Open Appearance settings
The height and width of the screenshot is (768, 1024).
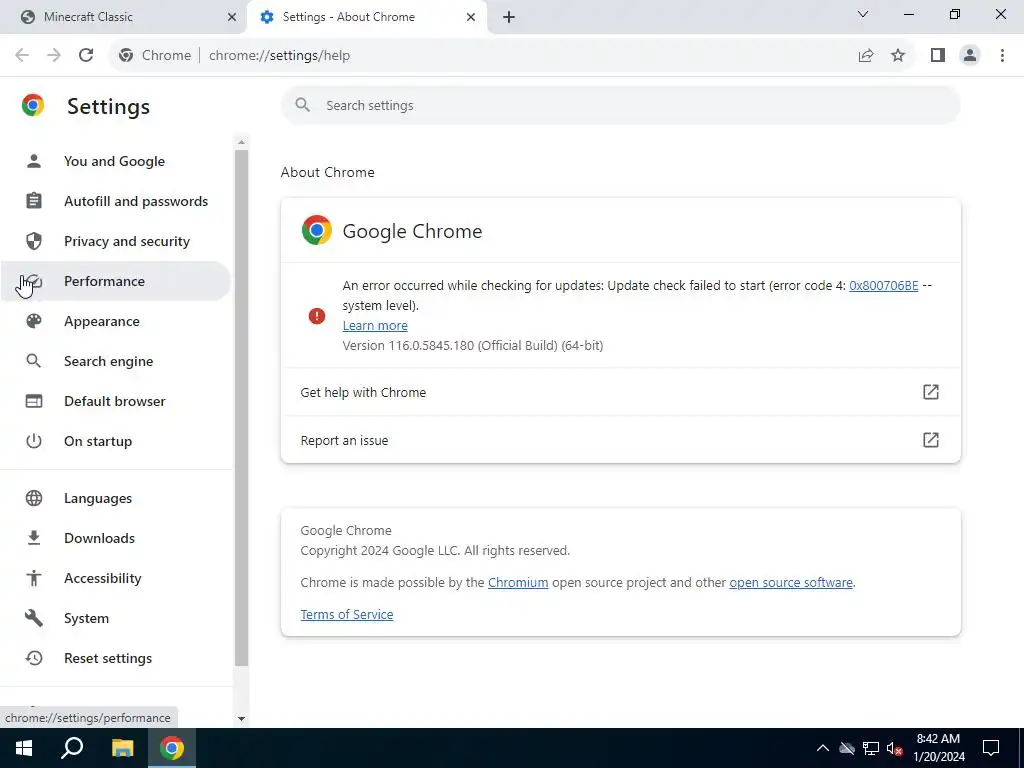[114, 321]
